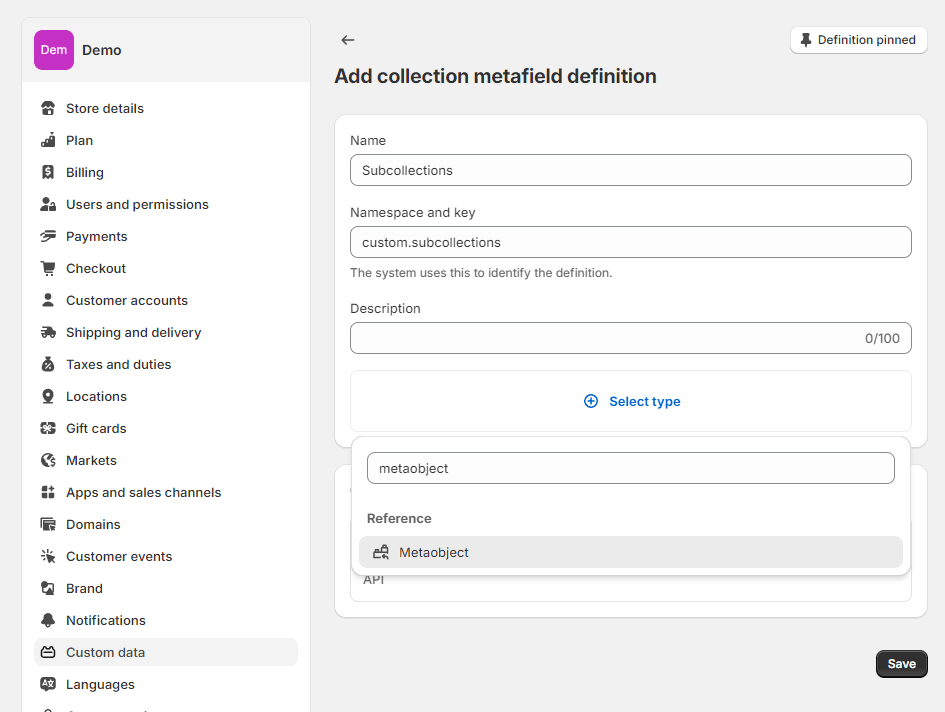Click the Demo store name header

point(102,50)
